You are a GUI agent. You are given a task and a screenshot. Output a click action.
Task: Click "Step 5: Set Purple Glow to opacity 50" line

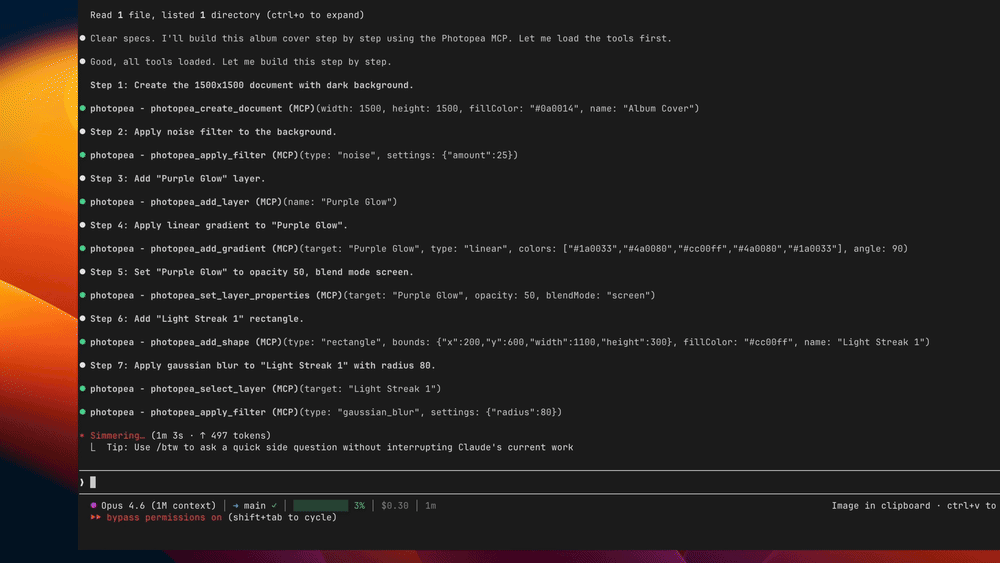(x=251, y=272)
